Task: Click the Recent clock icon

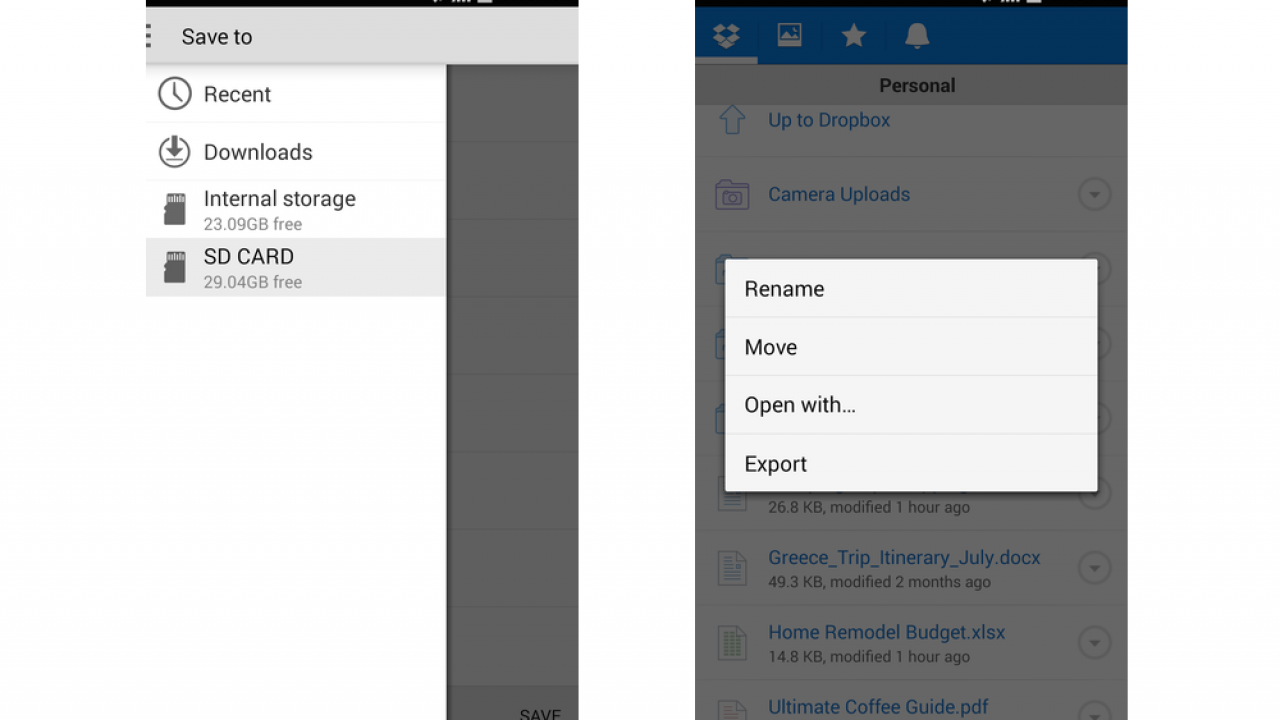Action: point(175,94)
